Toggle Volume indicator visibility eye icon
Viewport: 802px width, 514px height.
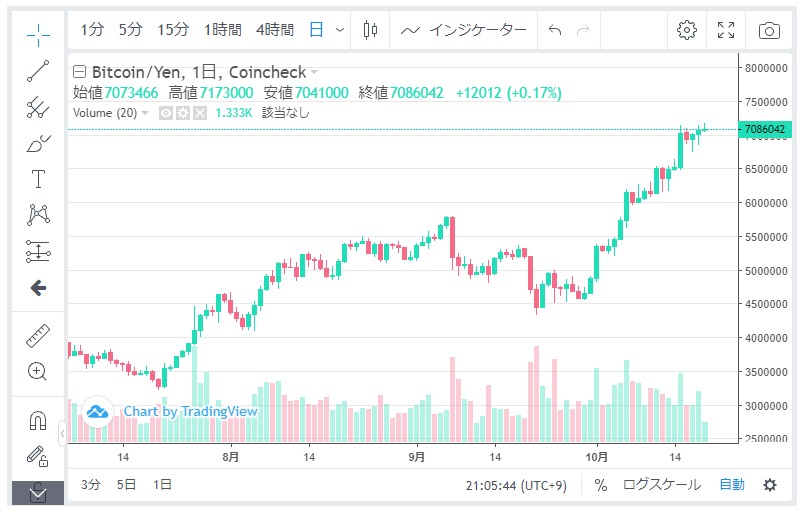166,113
